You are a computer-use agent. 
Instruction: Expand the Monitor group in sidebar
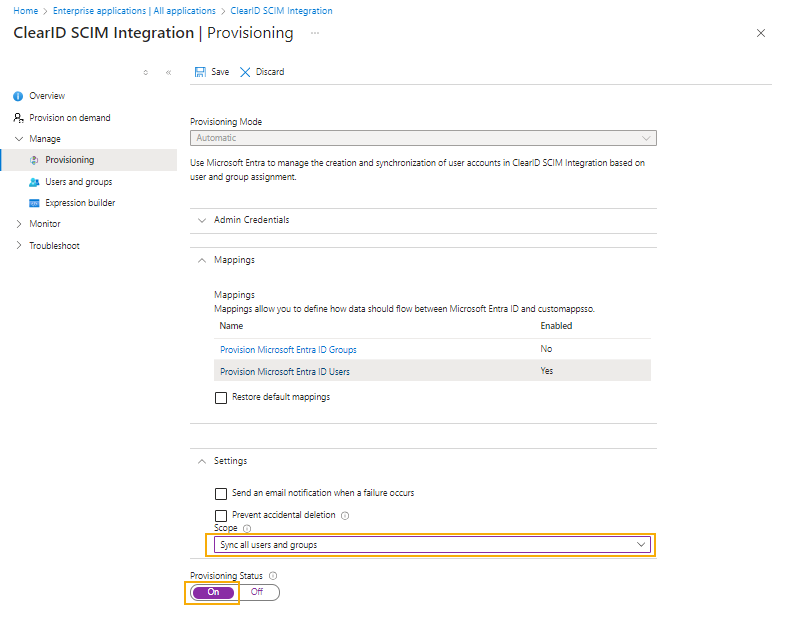(x=19, y=224)
